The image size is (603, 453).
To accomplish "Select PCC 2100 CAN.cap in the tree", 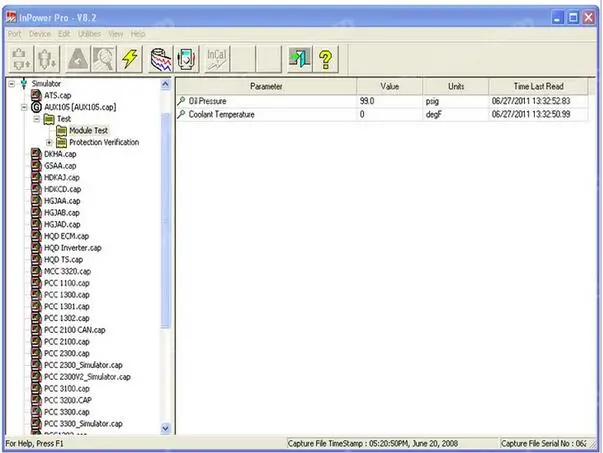I will 75,330.
